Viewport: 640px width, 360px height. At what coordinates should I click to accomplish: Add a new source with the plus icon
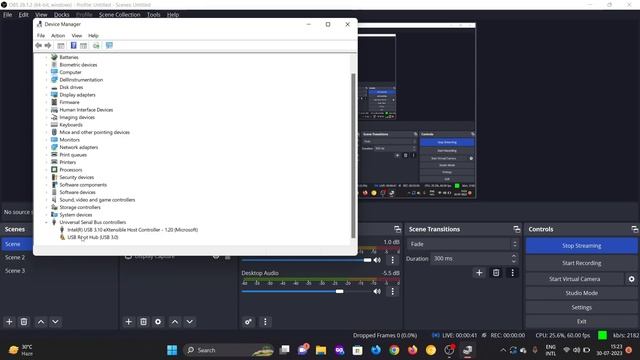pos(128,322)
